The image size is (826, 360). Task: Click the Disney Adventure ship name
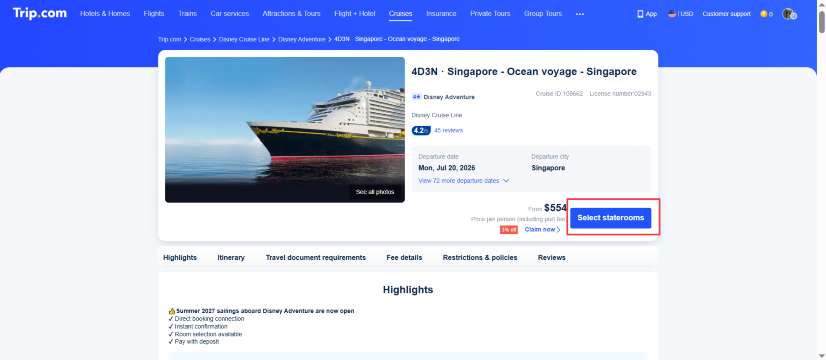coord(449,97)
